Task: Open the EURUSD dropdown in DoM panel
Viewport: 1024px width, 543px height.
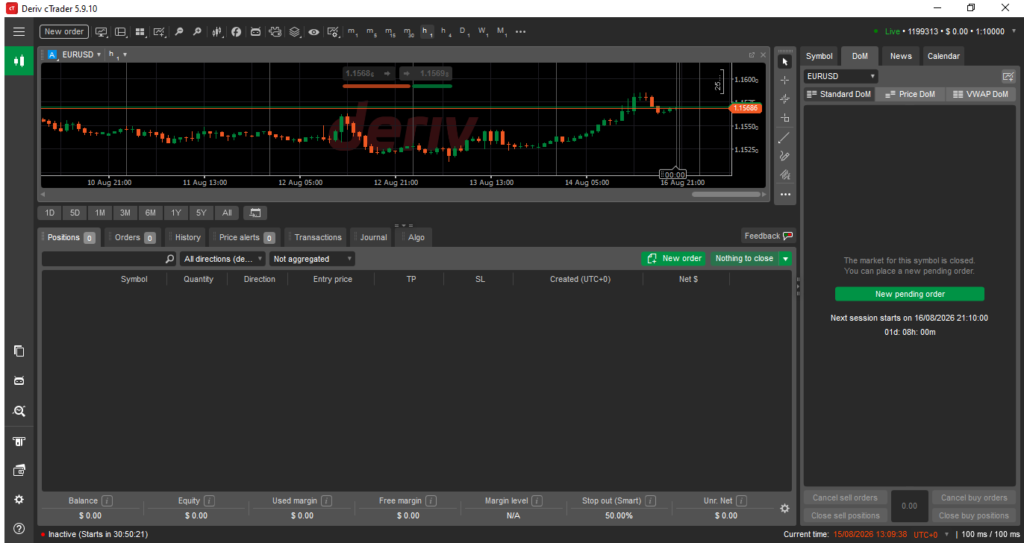Action: pos(840,76)
